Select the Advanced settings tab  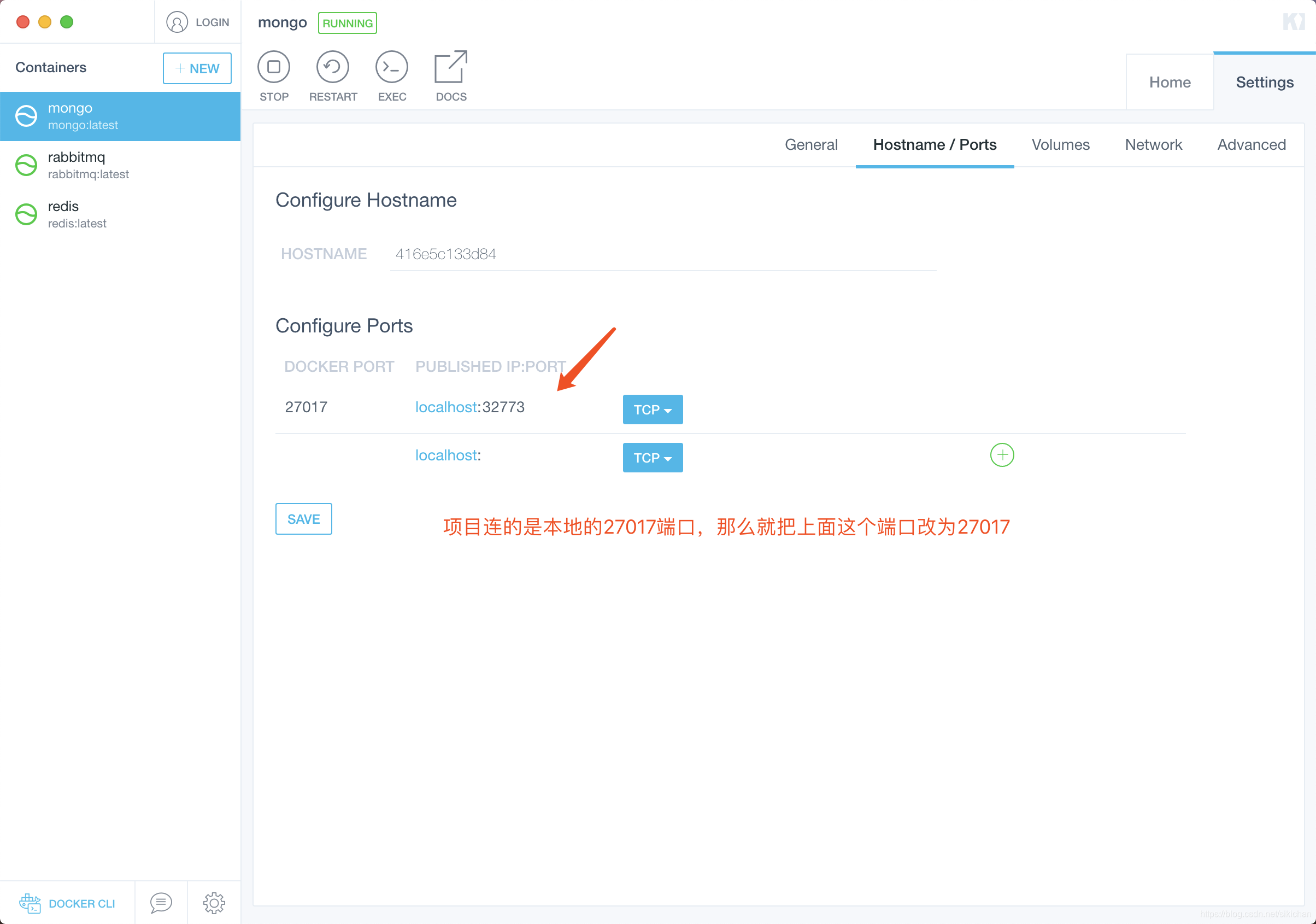[1250, 144]
